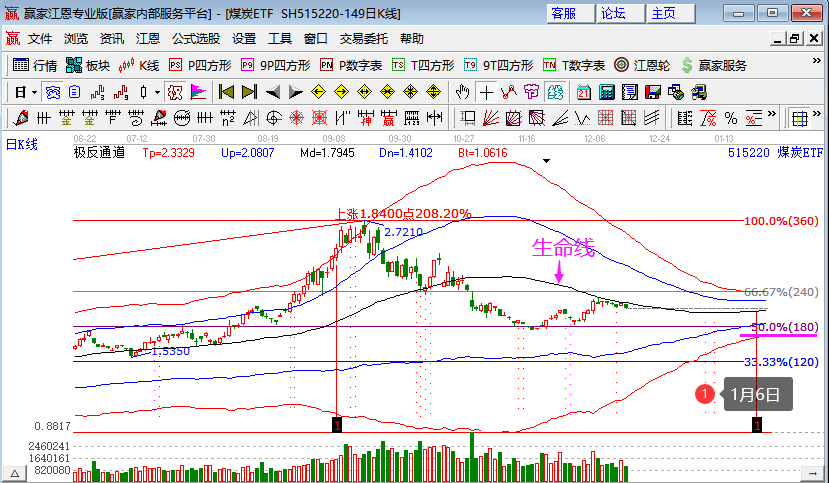Open the calculator icon in toolbar
This screenshot has width=829, height=483.
pos(607,92)
